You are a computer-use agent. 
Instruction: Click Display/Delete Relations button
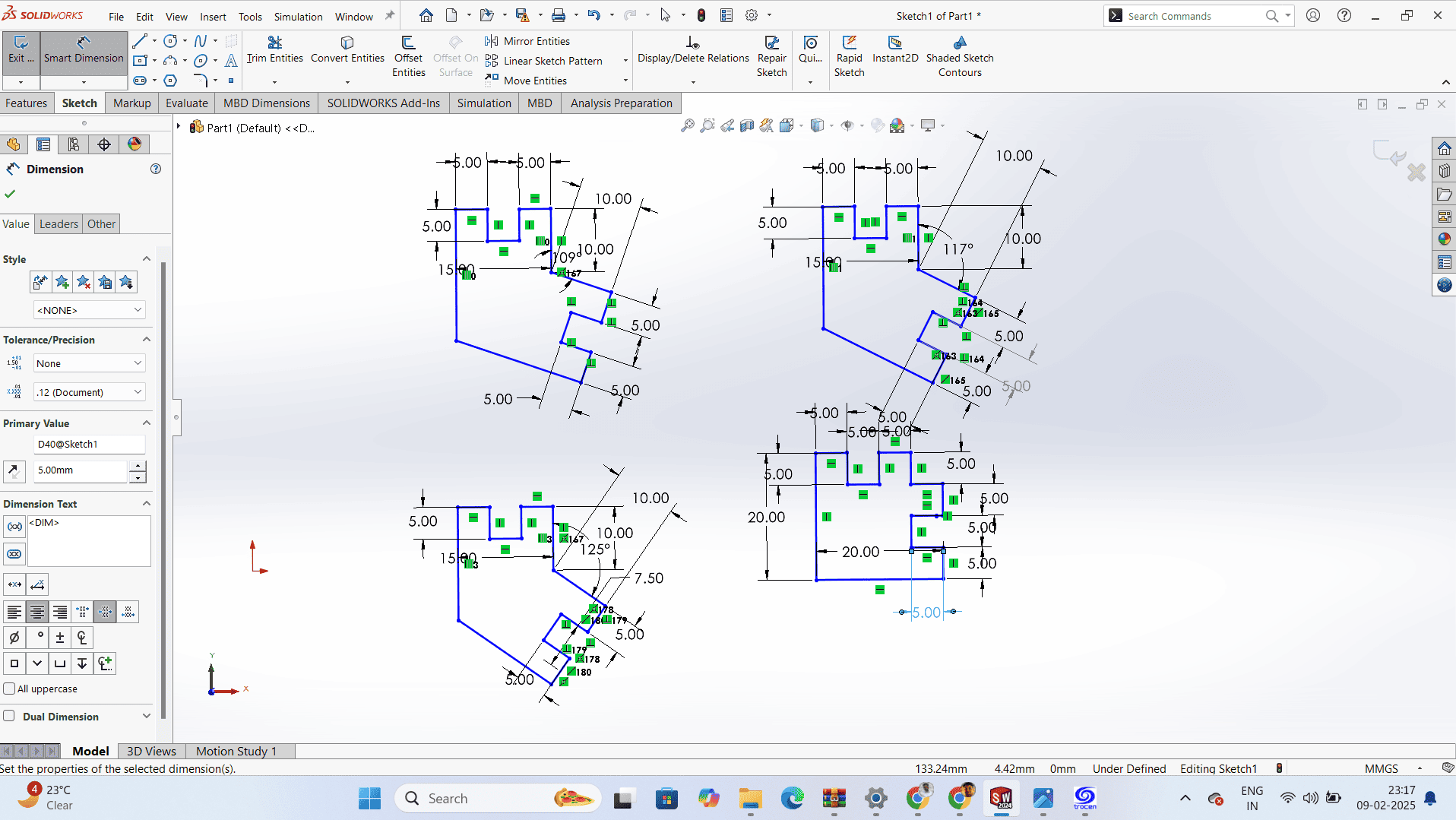(x=693, y=49)
